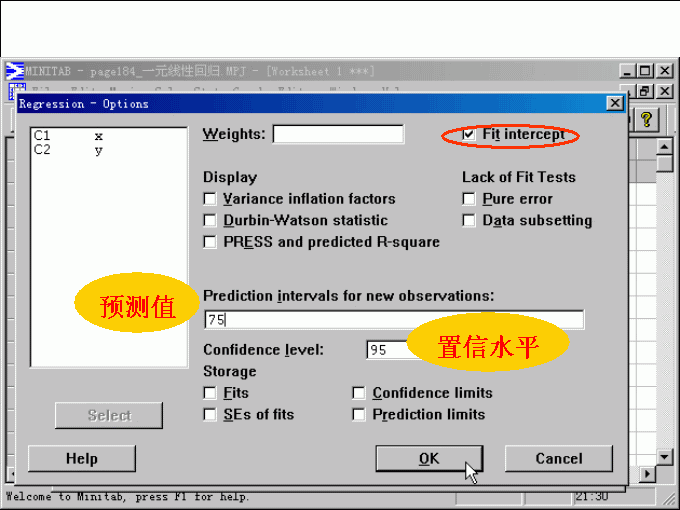Check the Durbin-Watson statistic option
The width and height of the screenshot is (680, 510).
tap(210, 220)
